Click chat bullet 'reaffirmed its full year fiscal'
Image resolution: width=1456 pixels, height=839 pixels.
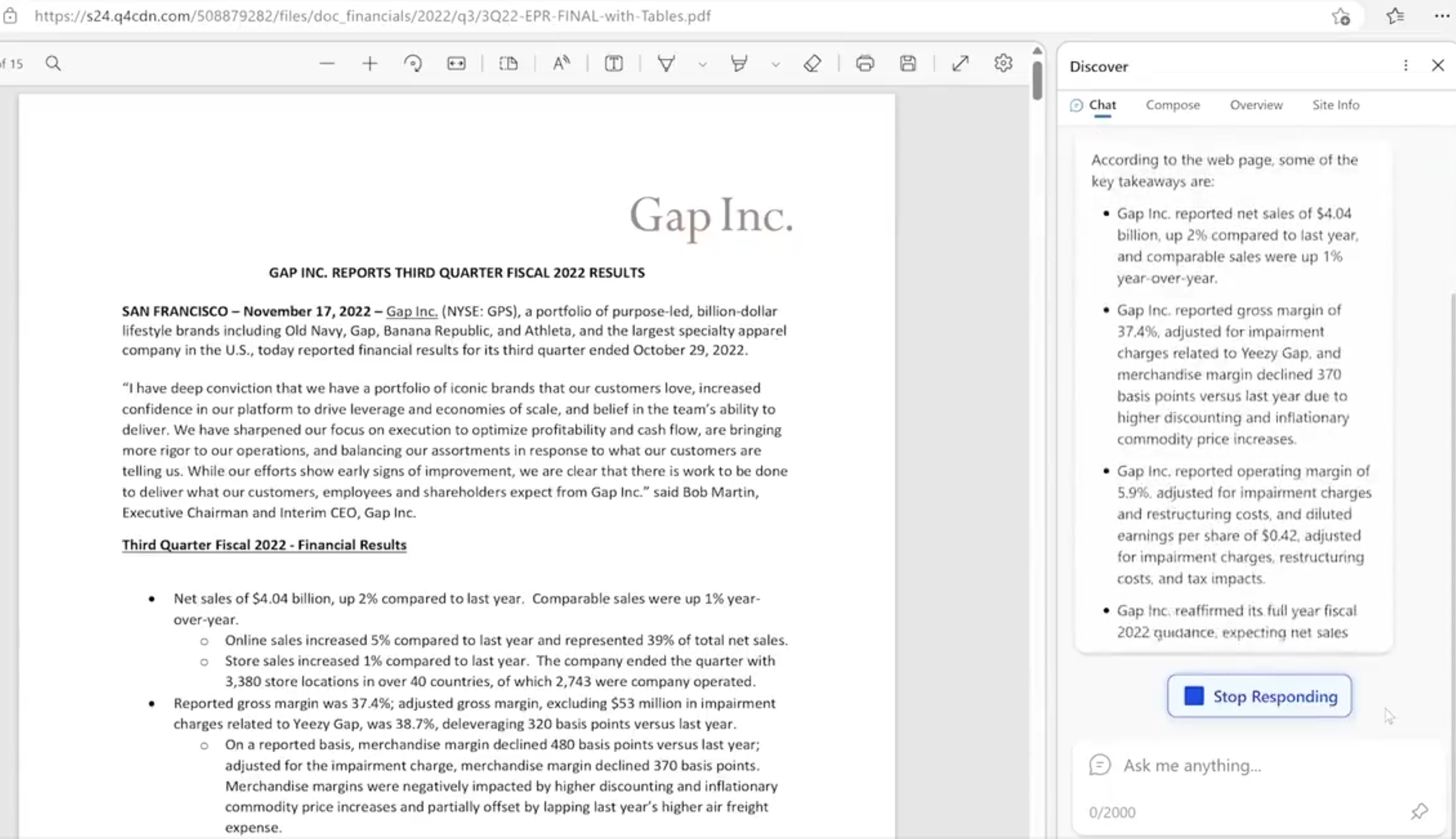click(x=1237, y=622)
